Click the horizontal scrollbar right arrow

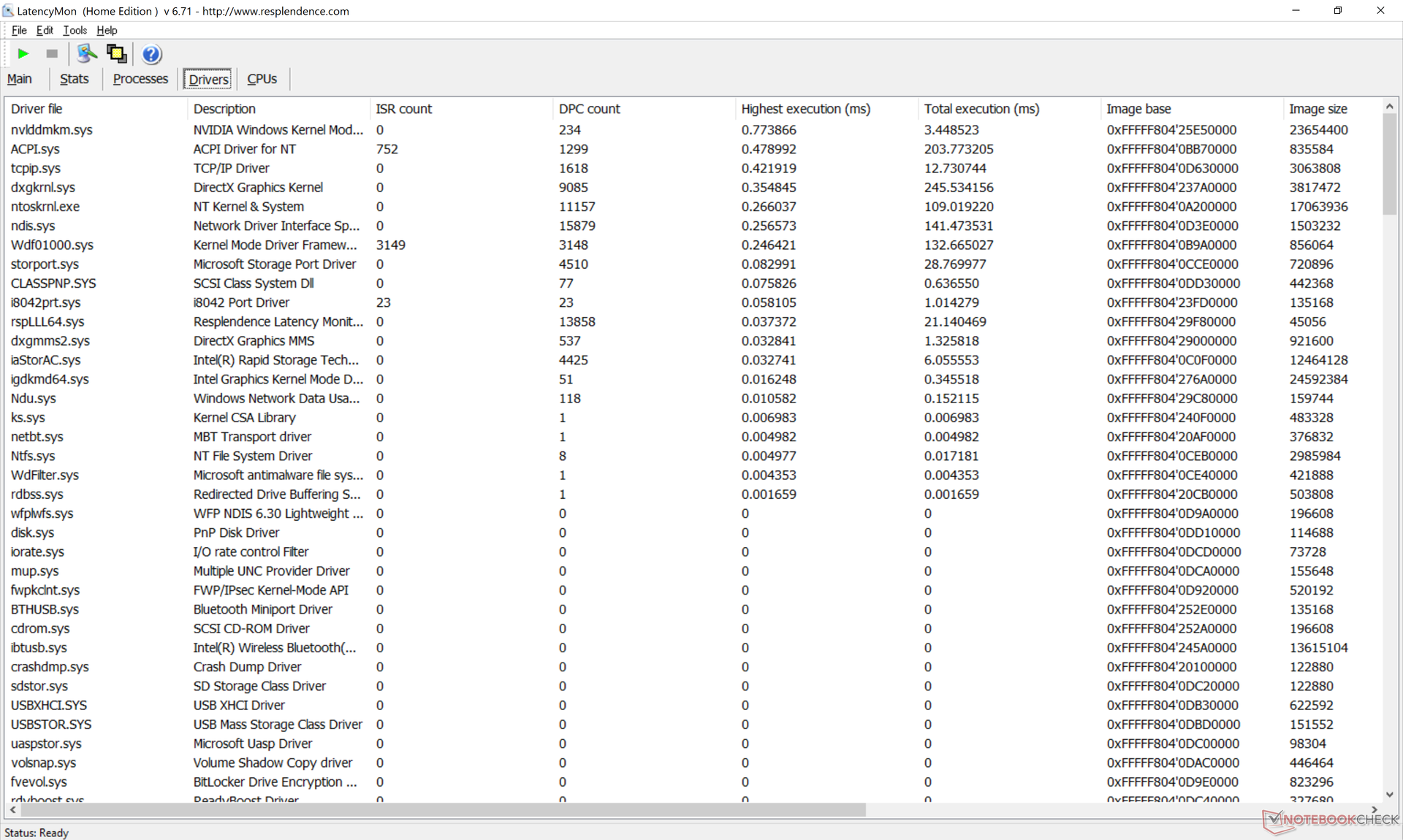tap(1374, 809)
